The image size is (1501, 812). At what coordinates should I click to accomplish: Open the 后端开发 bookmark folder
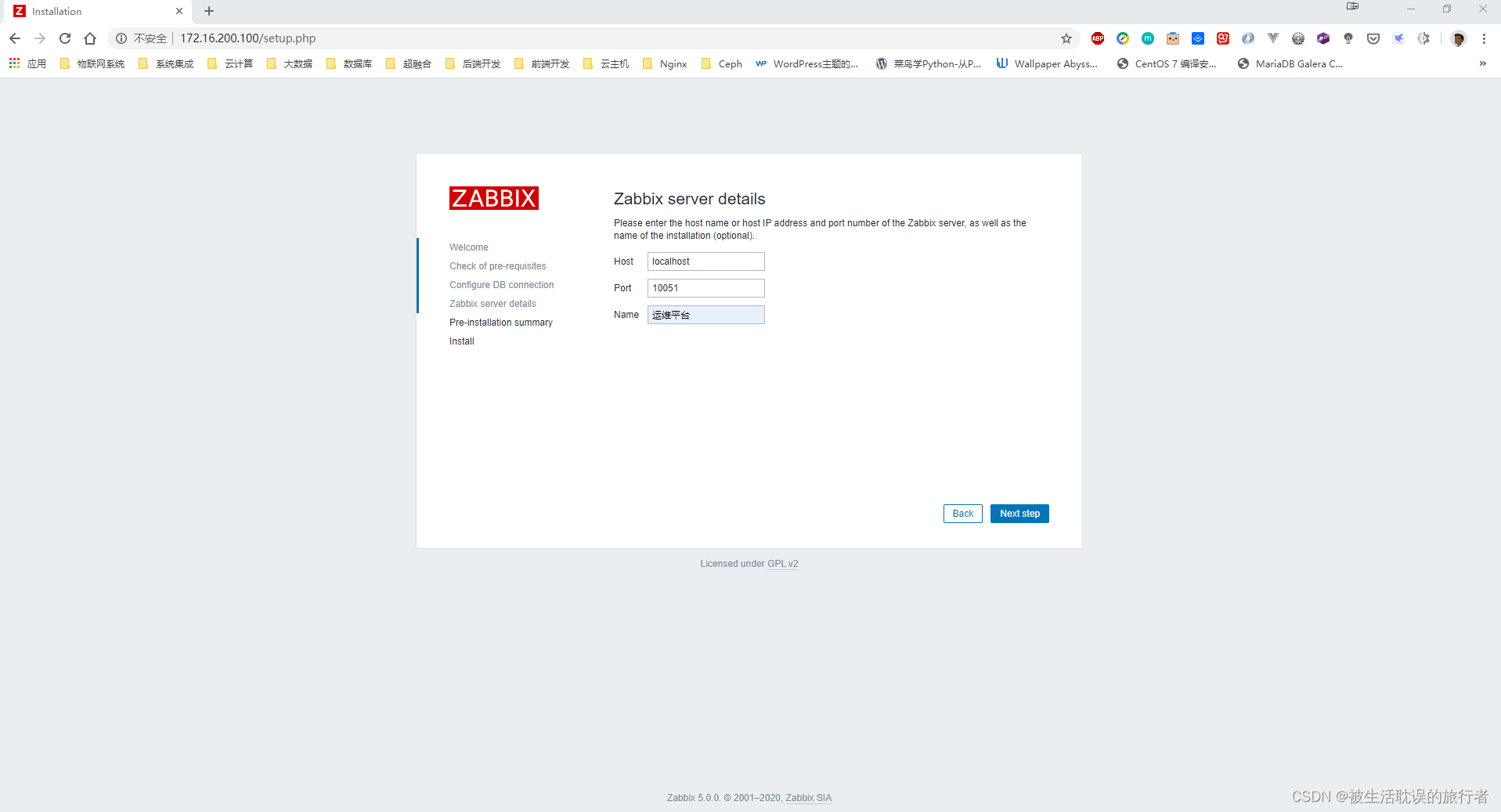473,63
